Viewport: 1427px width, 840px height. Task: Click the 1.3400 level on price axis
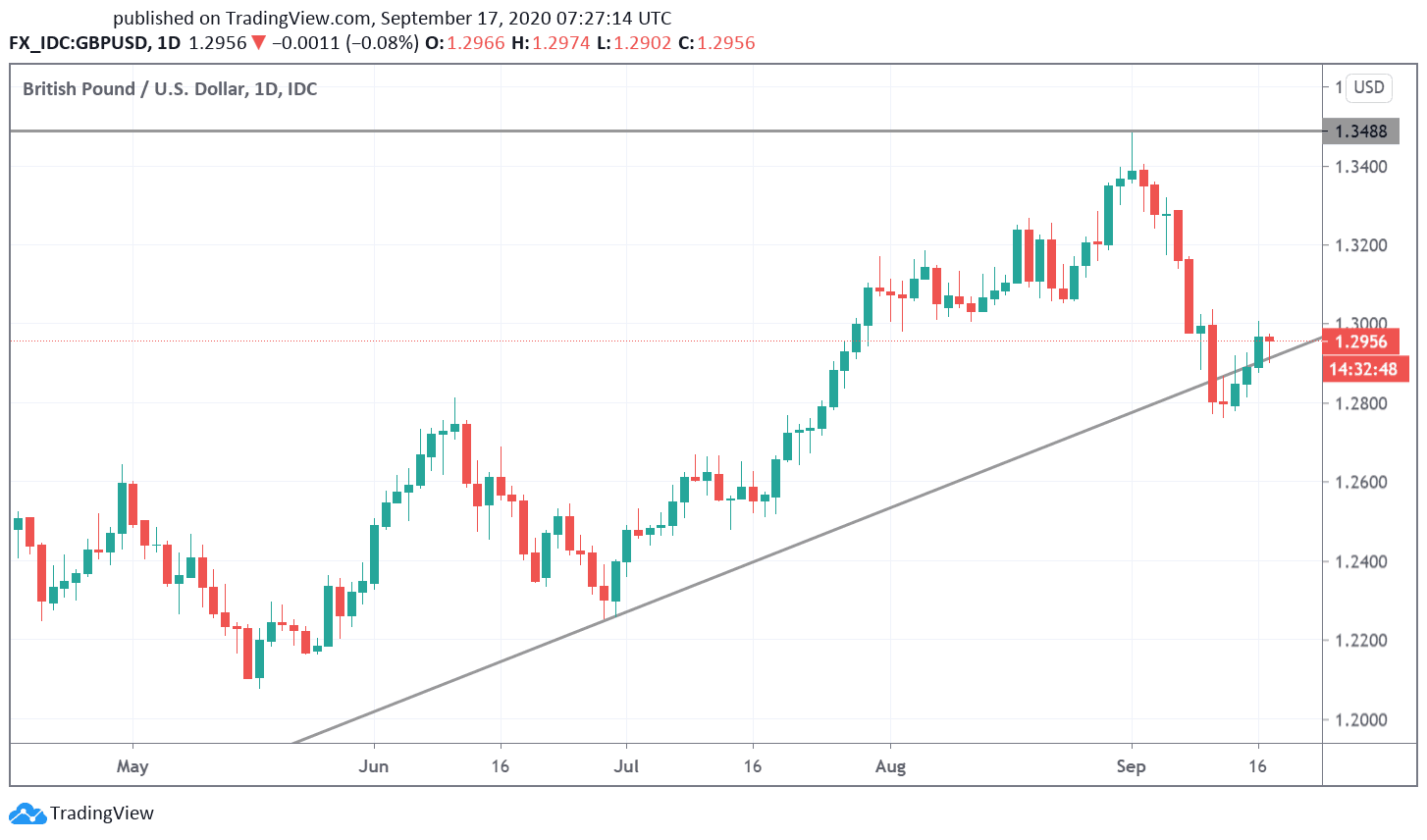[1360, 167]
